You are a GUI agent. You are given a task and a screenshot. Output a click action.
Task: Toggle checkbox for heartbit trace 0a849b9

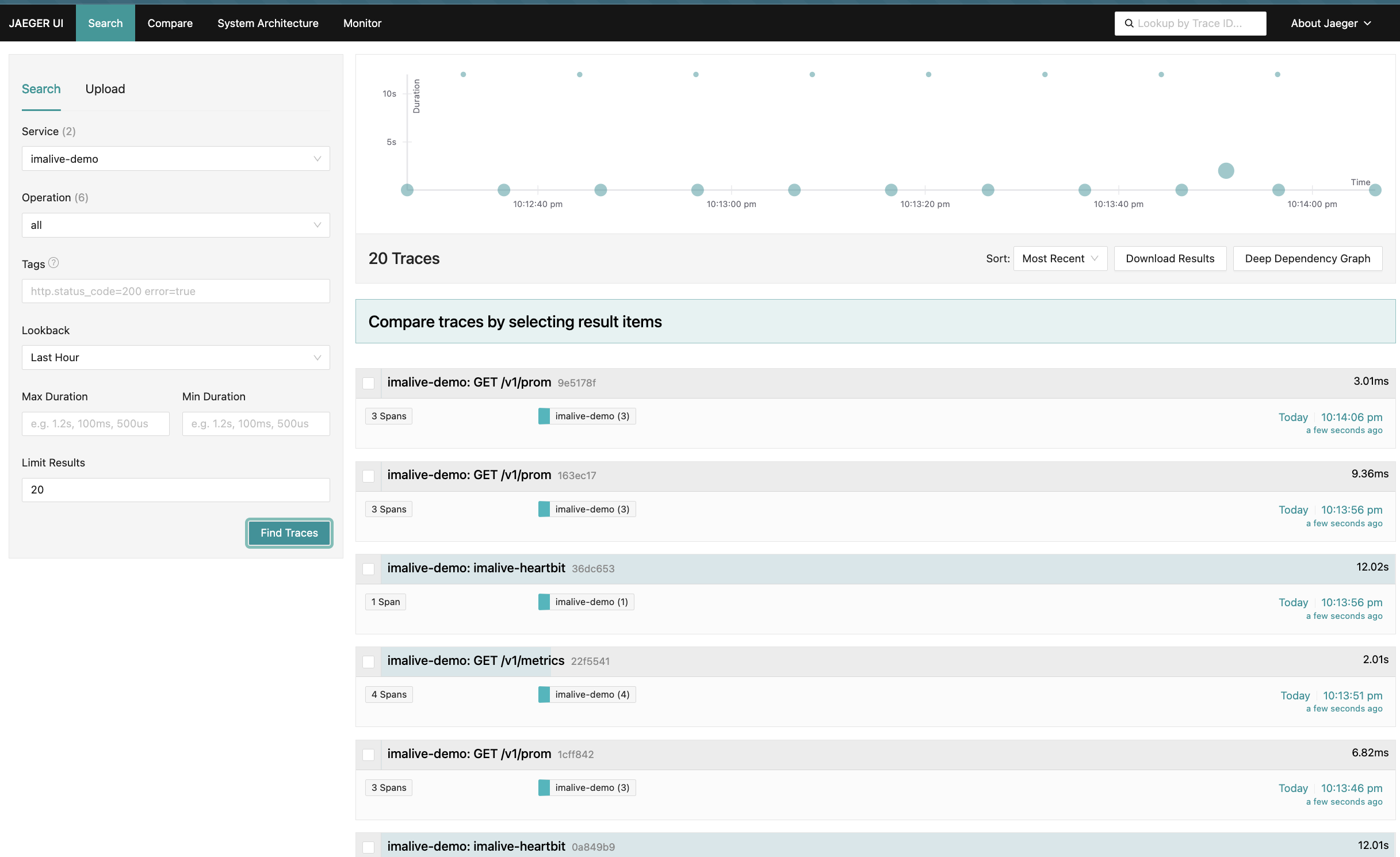point(369,847)
